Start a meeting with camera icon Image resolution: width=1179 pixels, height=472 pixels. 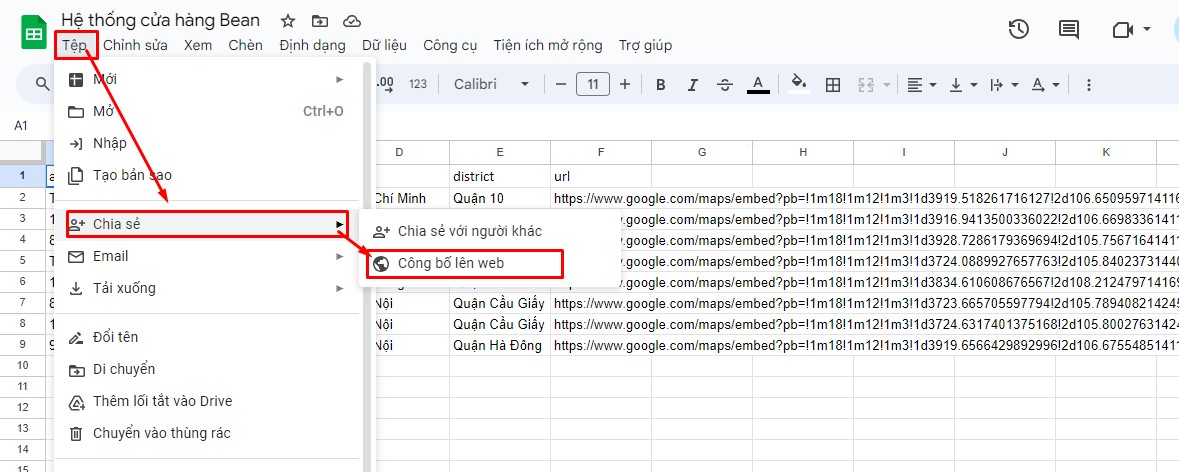pos(1122,29)
